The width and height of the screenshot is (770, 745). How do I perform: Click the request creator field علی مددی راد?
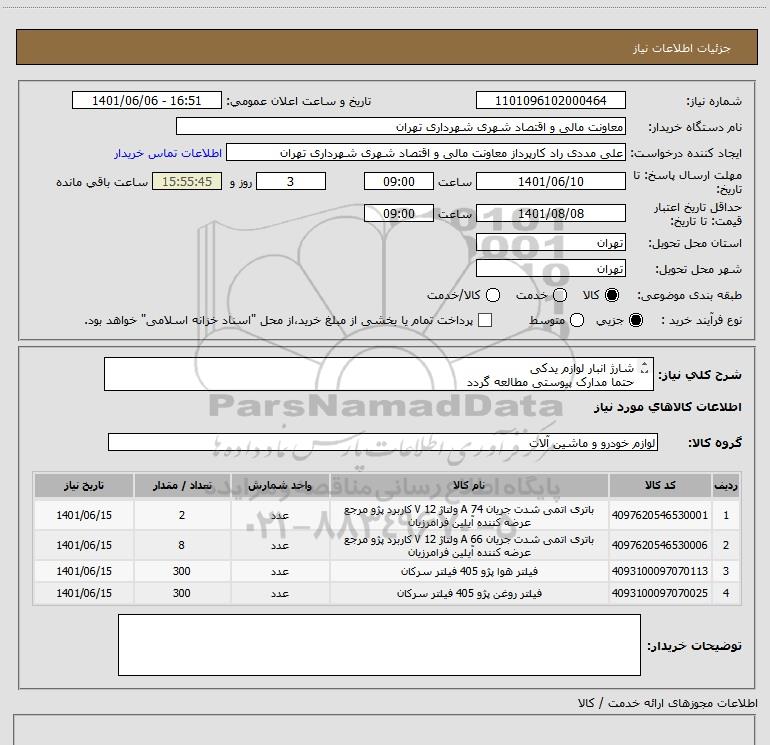(x=426, y=152)
